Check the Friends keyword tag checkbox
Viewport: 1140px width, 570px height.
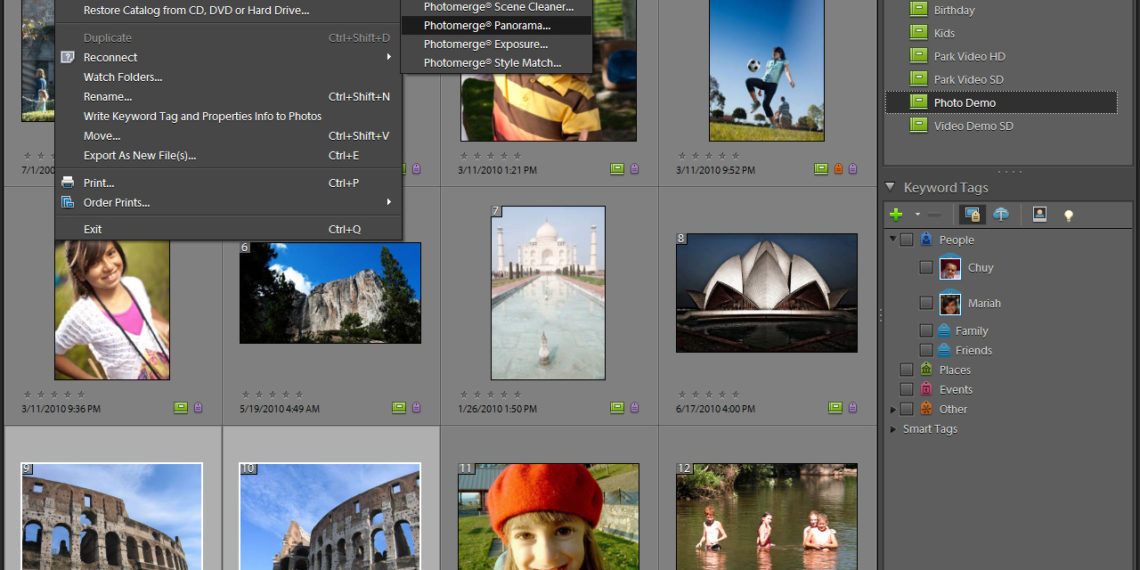[x=926, y=350]
